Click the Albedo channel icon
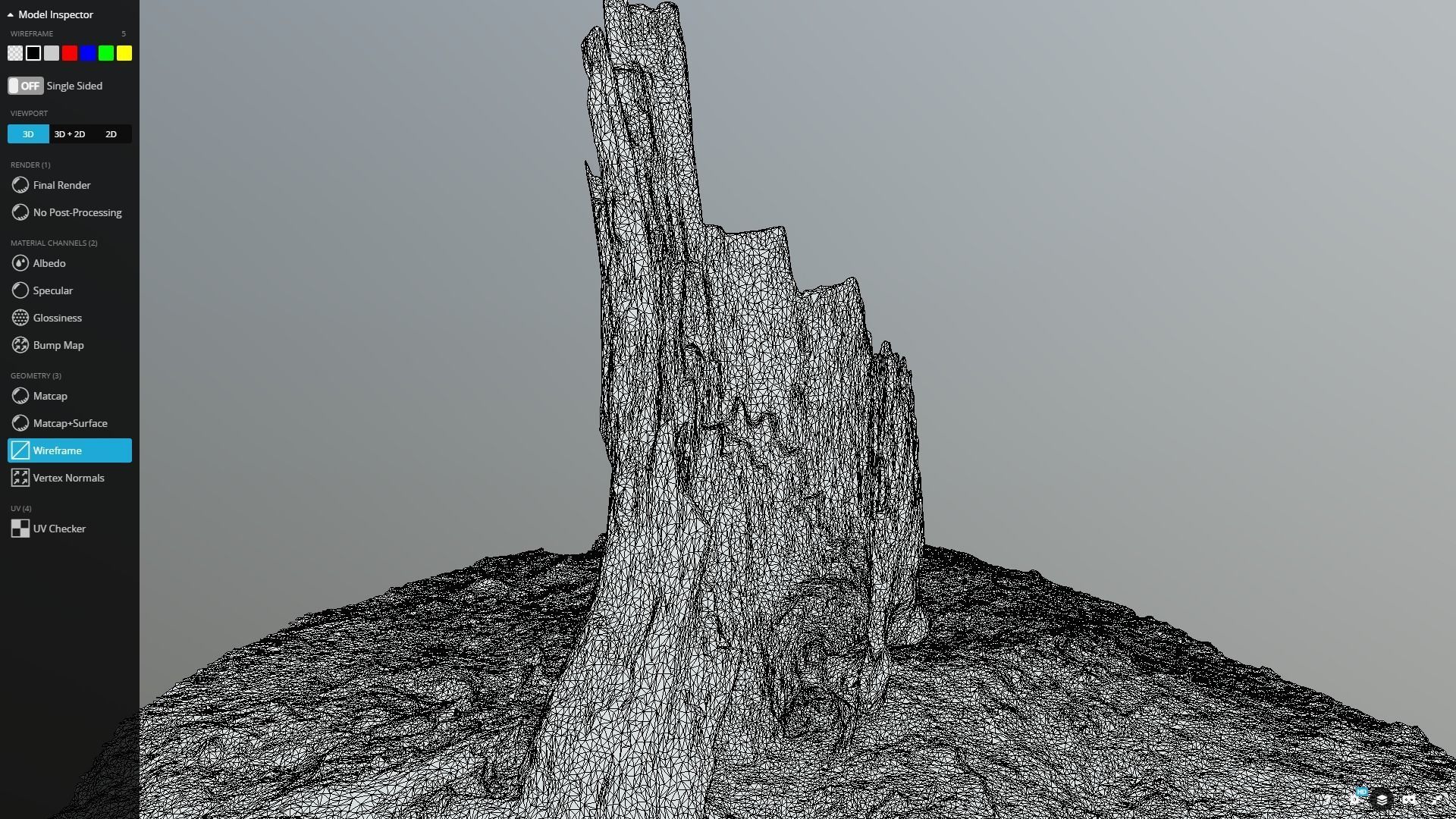 (20, 263)
